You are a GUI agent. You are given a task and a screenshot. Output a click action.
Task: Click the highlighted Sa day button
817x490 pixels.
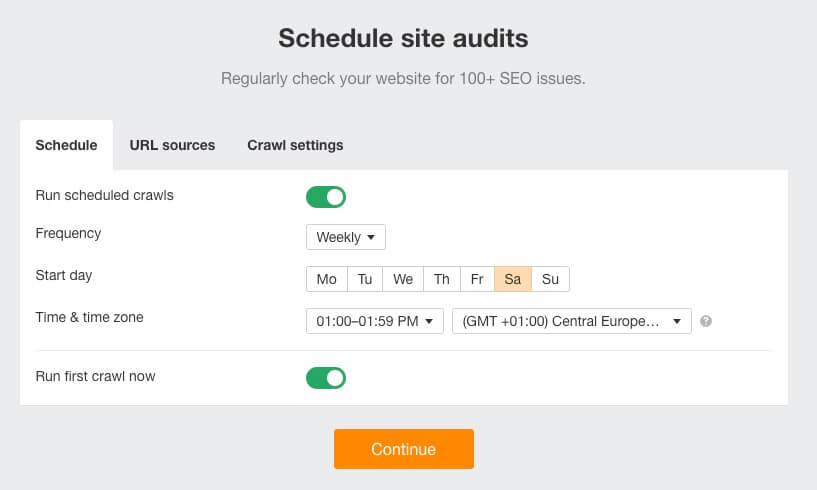pos(513,279)
